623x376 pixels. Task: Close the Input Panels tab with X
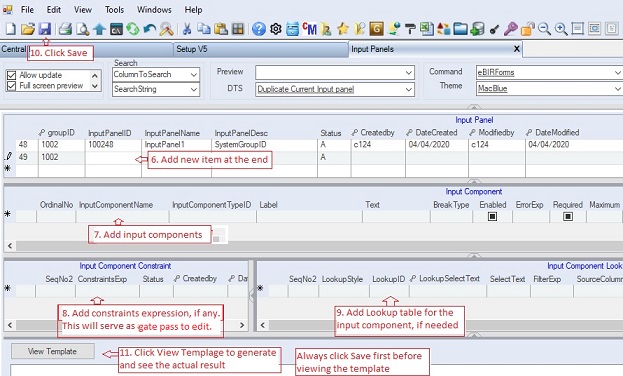[x=517, y=49]
